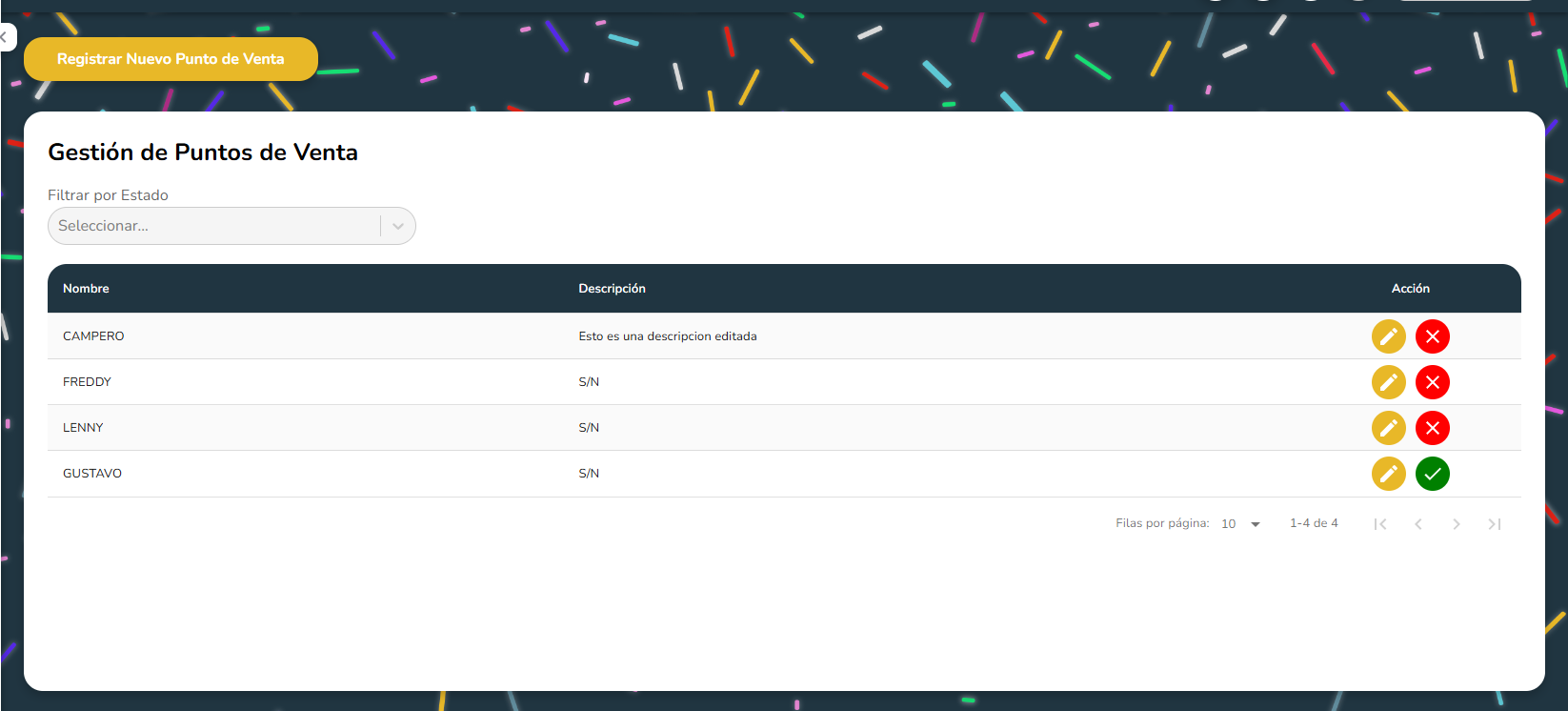The image size is (1568, 711).
Task: Click the pencil icon for FREDDY
Action: coord(1388,382)
